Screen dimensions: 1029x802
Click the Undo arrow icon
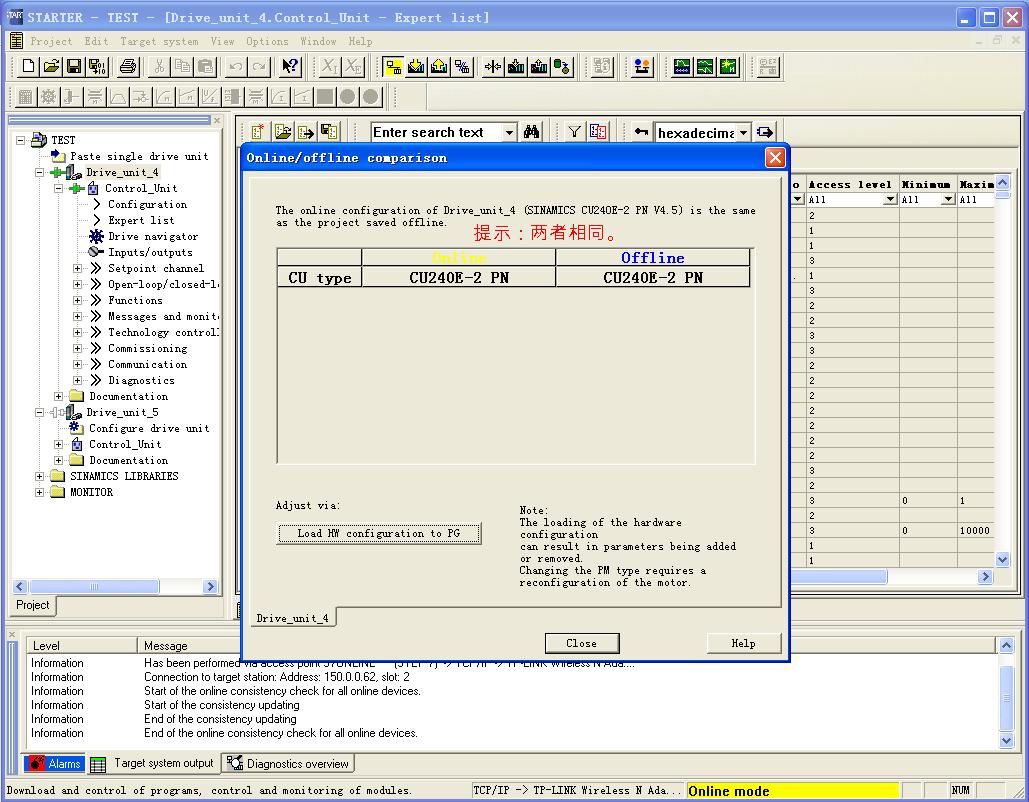pos(236,66)
